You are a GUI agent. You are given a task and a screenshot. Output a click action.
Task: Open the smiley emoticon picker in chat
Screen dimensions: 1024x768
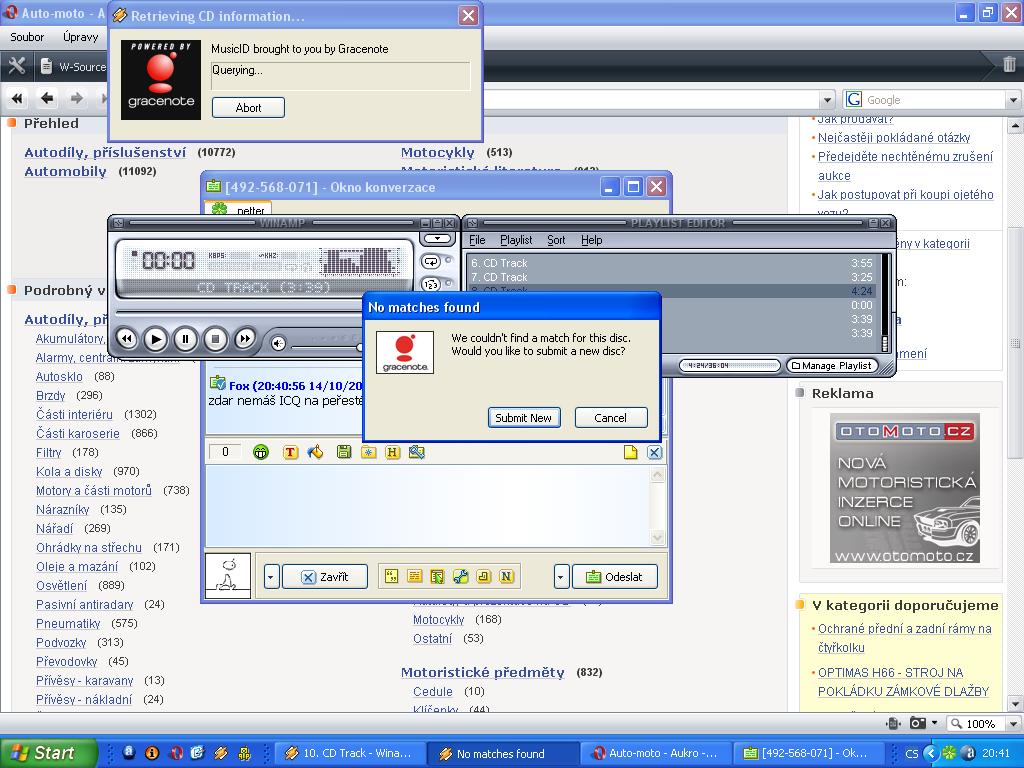click(x=261, y=452)
